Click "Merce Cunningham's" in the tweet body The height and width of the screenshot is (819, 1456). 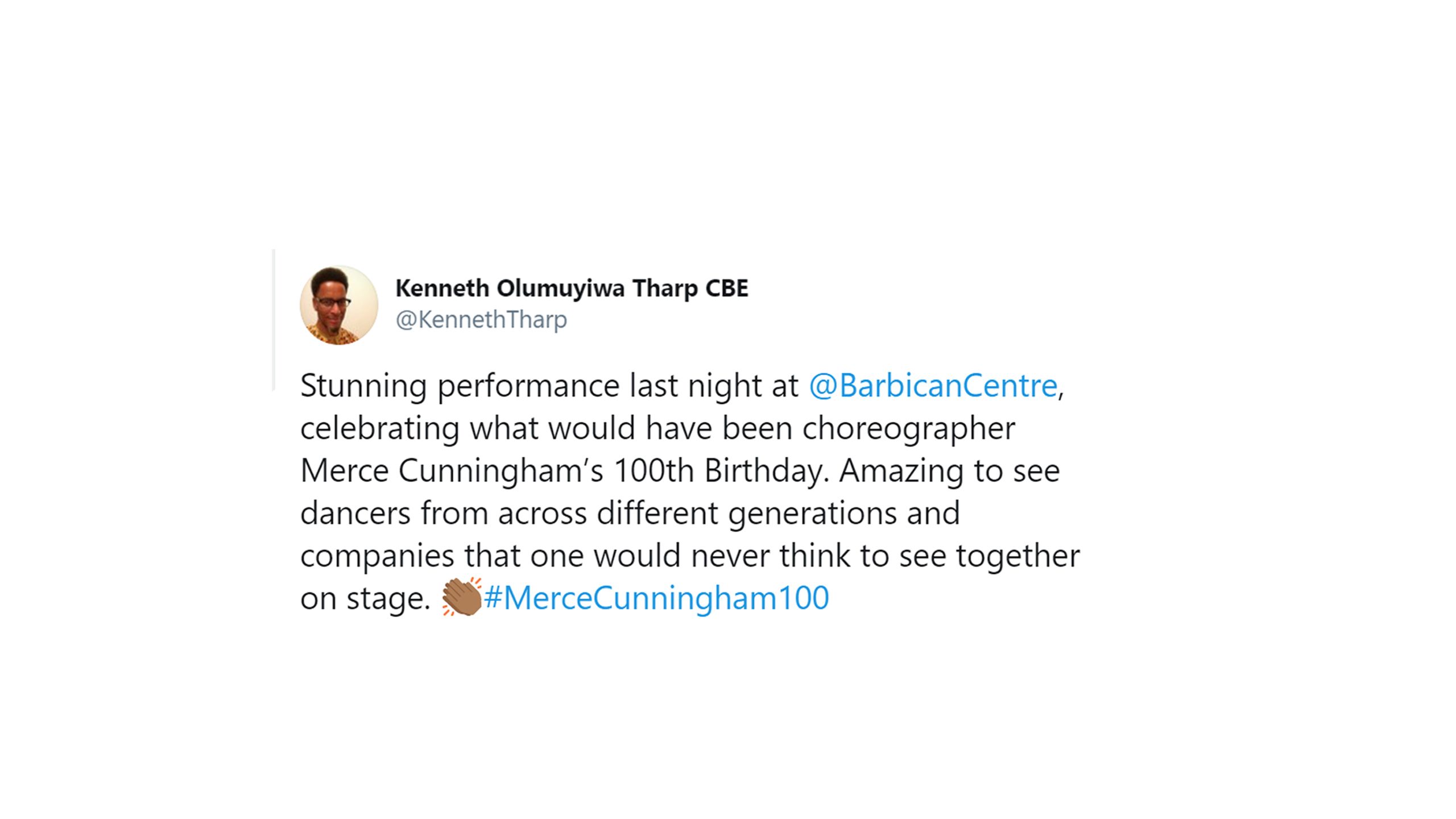point(452,471)
